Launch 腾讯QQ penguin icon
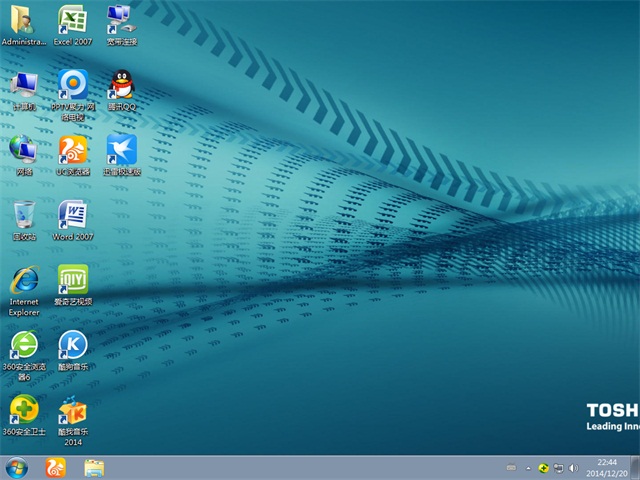This screenshot has height=480, width=640. [121, 85]
